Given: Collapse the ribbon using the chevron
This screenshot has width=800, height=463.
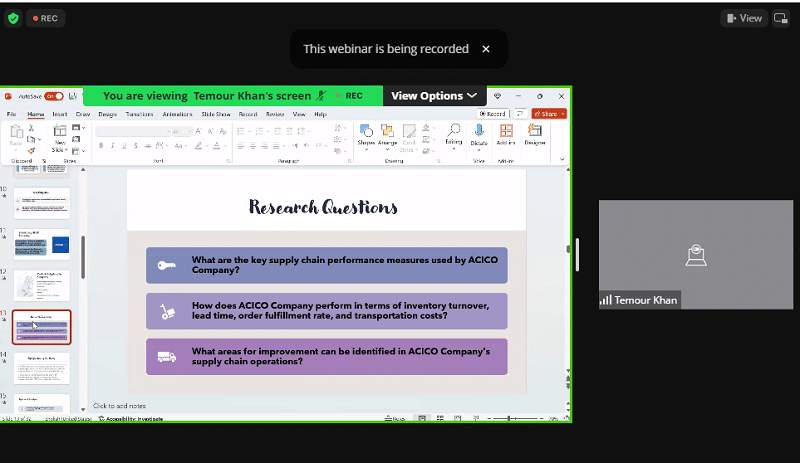Looking at the screenshot, I should pos(562,159).
